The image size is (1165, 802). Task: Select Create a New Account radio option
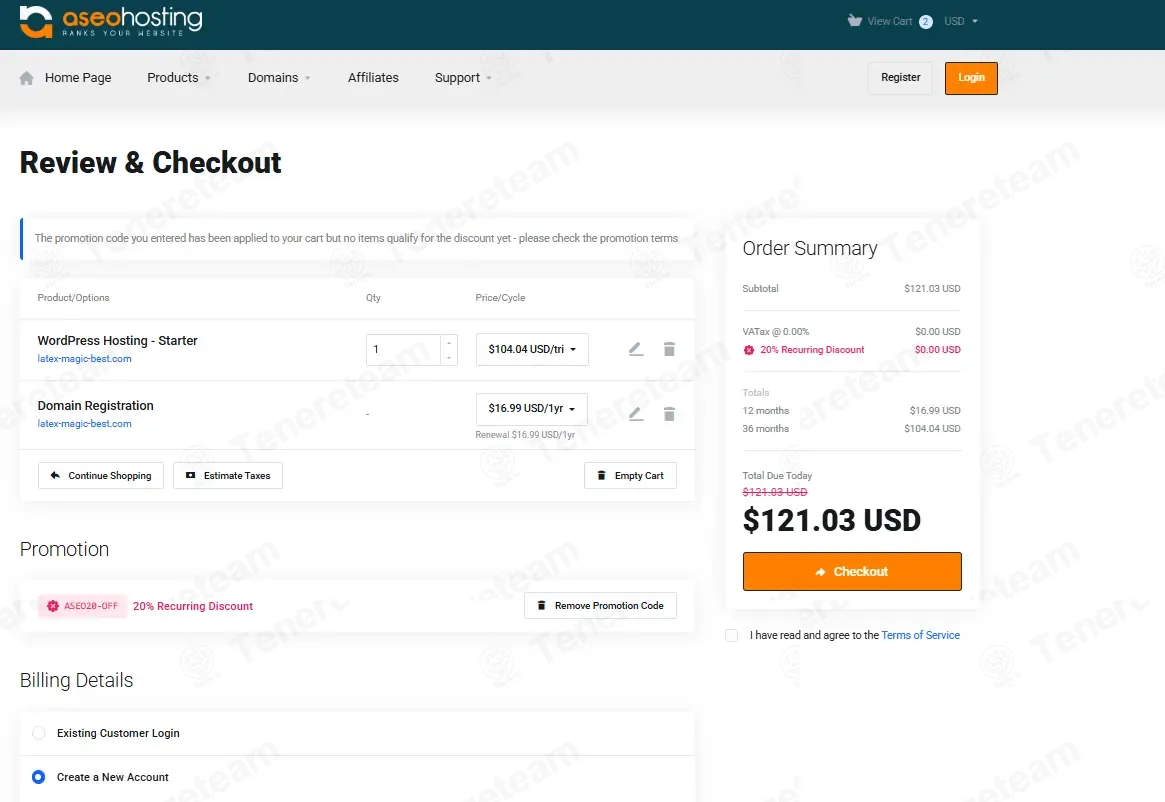[x=39, y=777]
